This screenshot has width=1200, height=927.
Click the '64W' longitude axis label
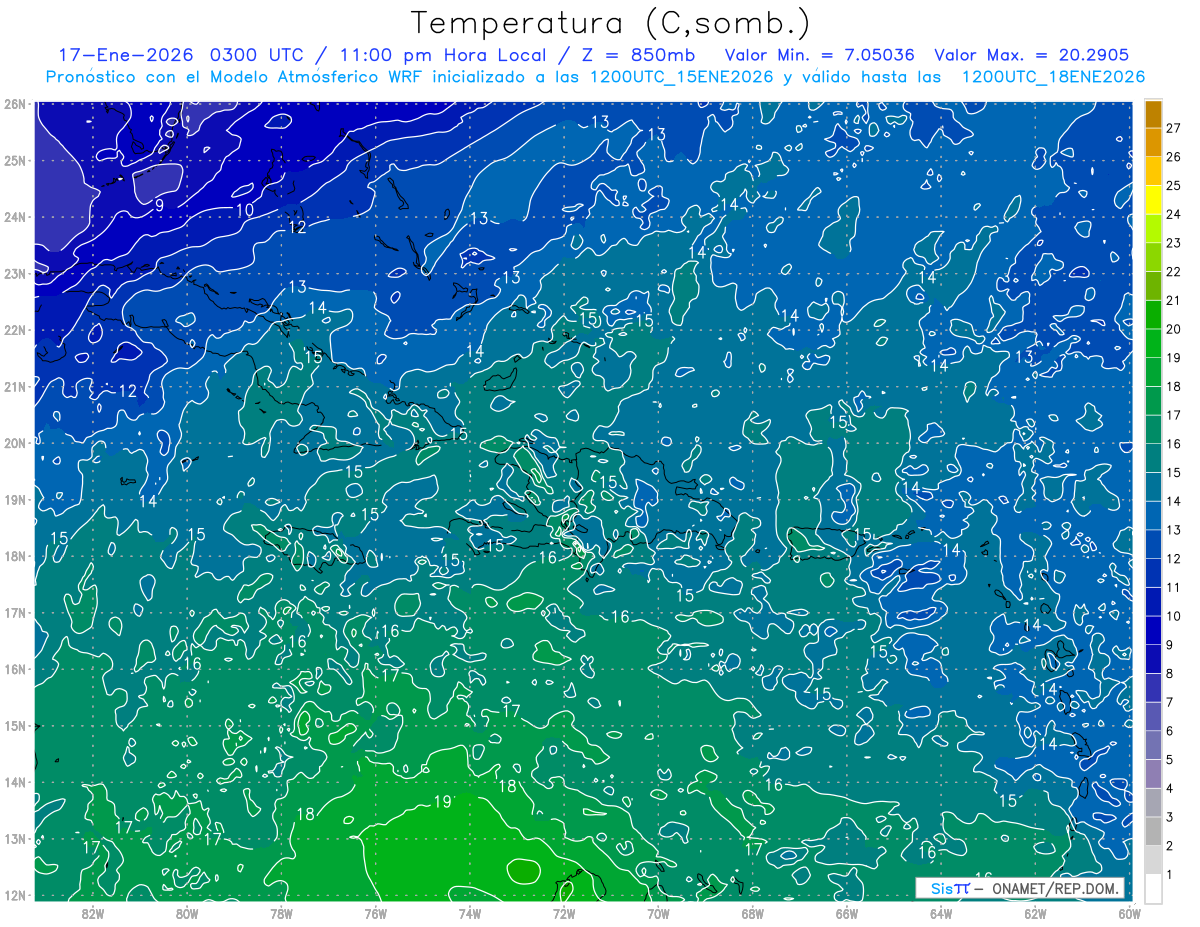[x=941, y=912]
